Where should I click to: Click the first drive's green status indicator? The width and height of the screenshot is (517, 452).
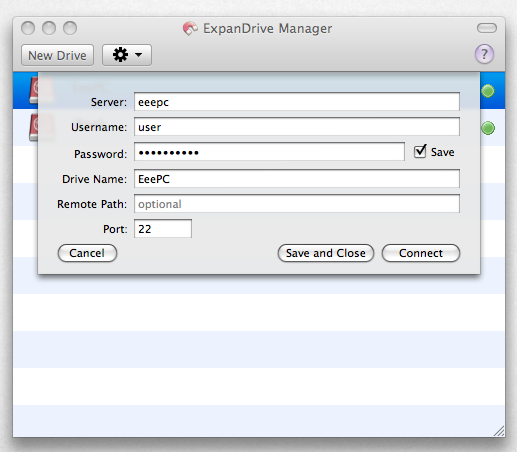(488, 91)
